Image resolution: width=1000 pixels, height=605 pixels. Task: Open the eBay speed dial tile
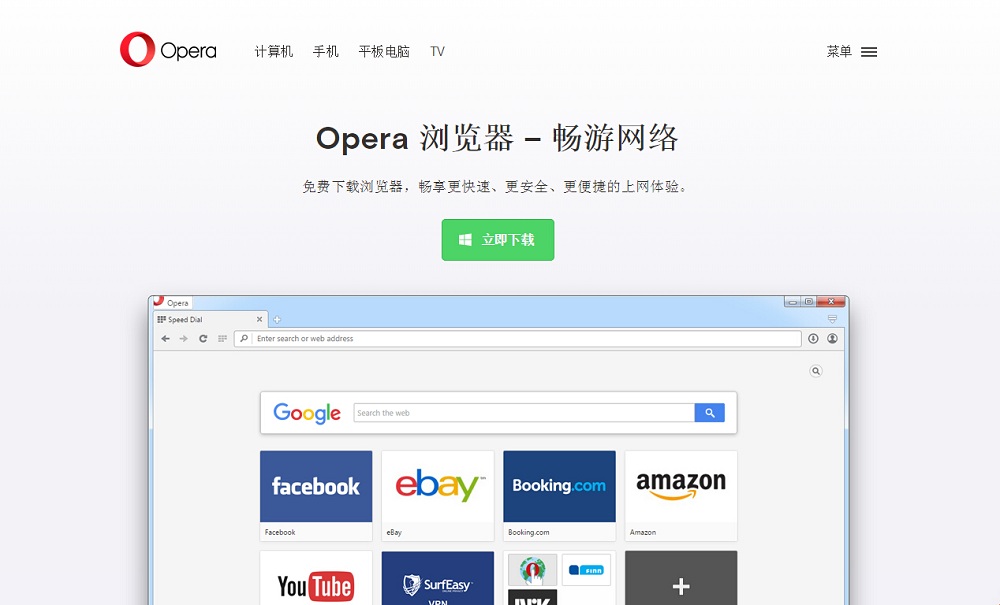[x=438, y=495]
